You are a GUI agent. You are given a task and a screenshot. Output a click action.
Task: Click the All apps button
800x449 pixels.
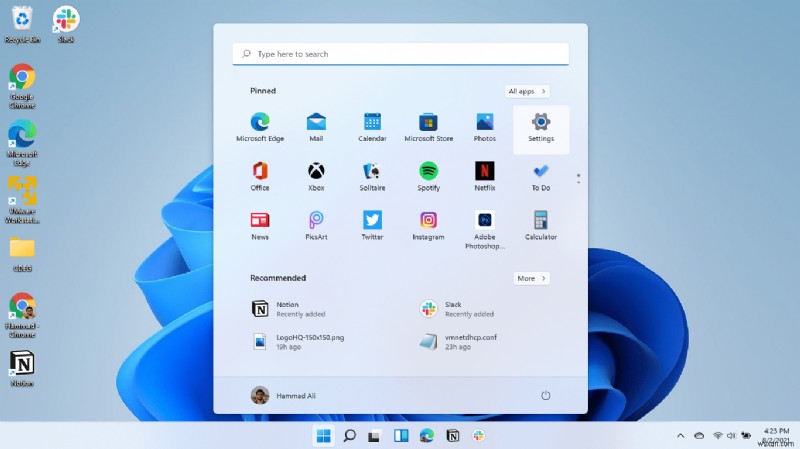coord(527,91)
